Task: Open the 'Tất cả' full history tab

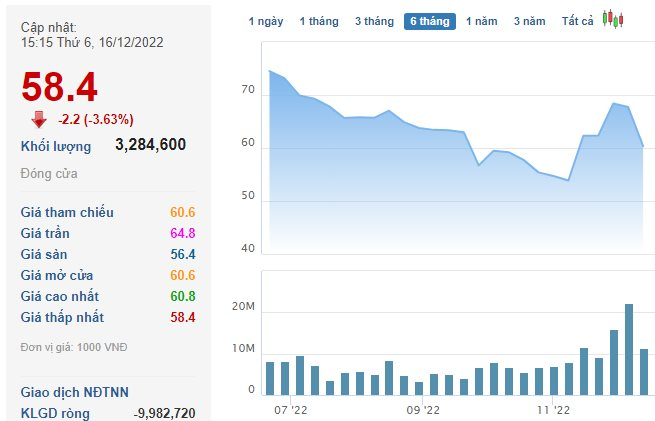Action: click(x=577, y=21)
